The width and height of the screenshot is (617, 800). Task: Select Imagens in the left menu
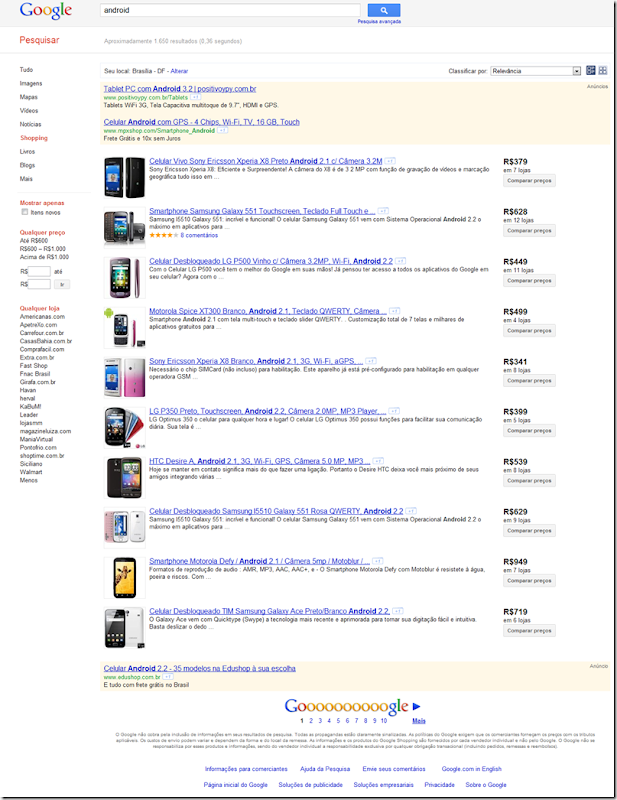(31, 84)
